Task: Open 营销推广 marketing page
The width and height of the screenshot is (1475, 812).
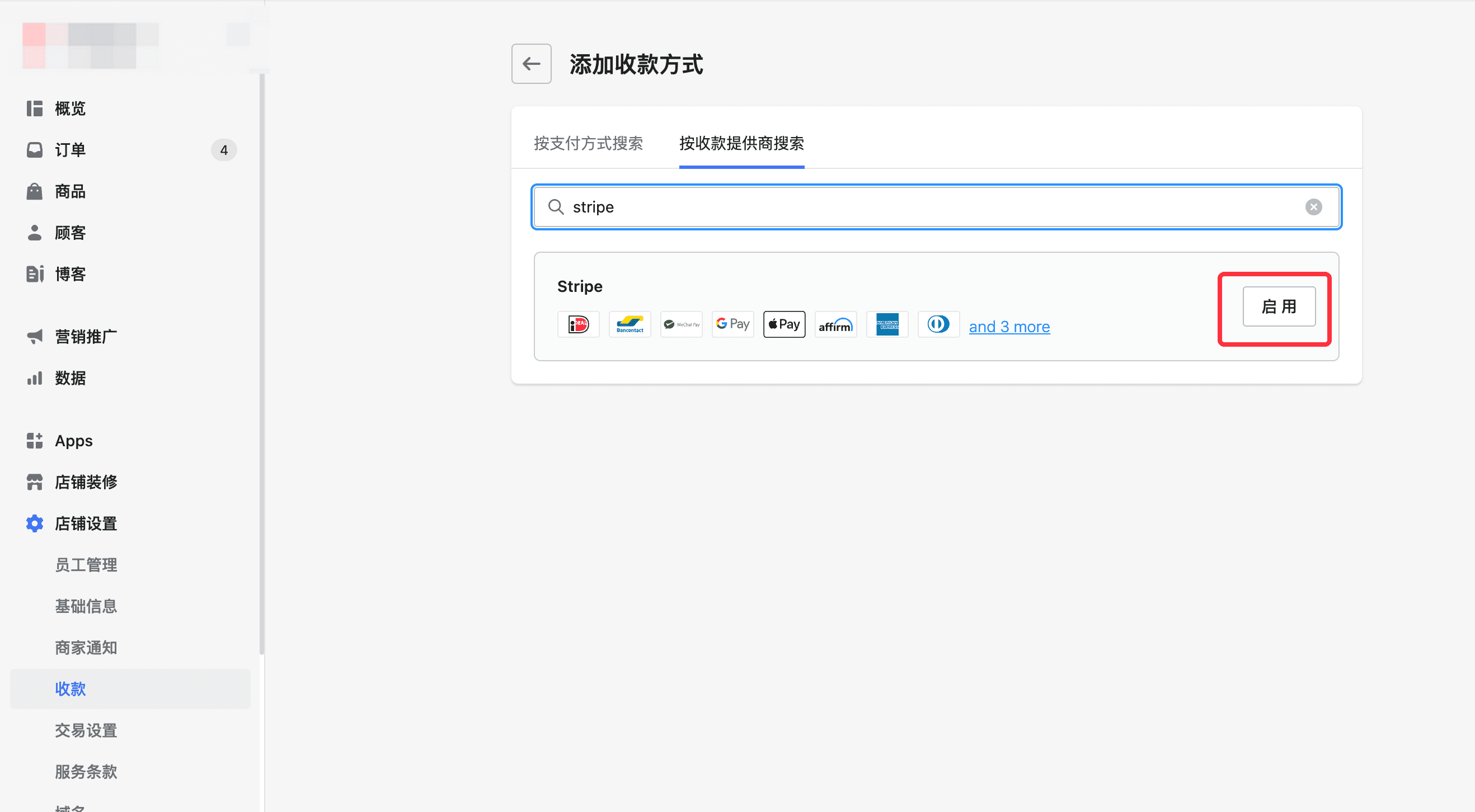Action: 86,337
